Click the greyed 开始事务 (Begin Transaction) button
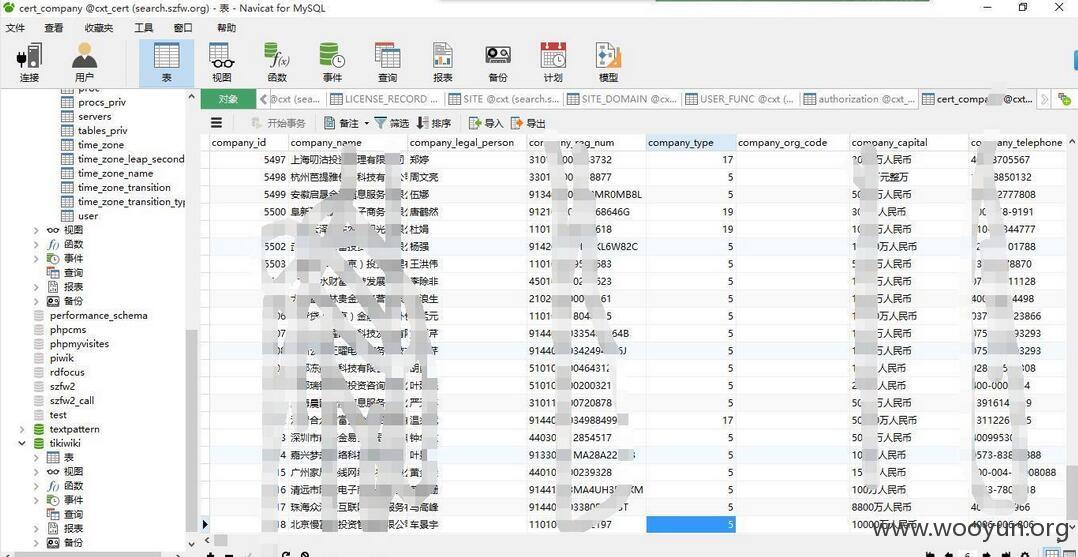 pyautogui.click(x=278, y=123)
